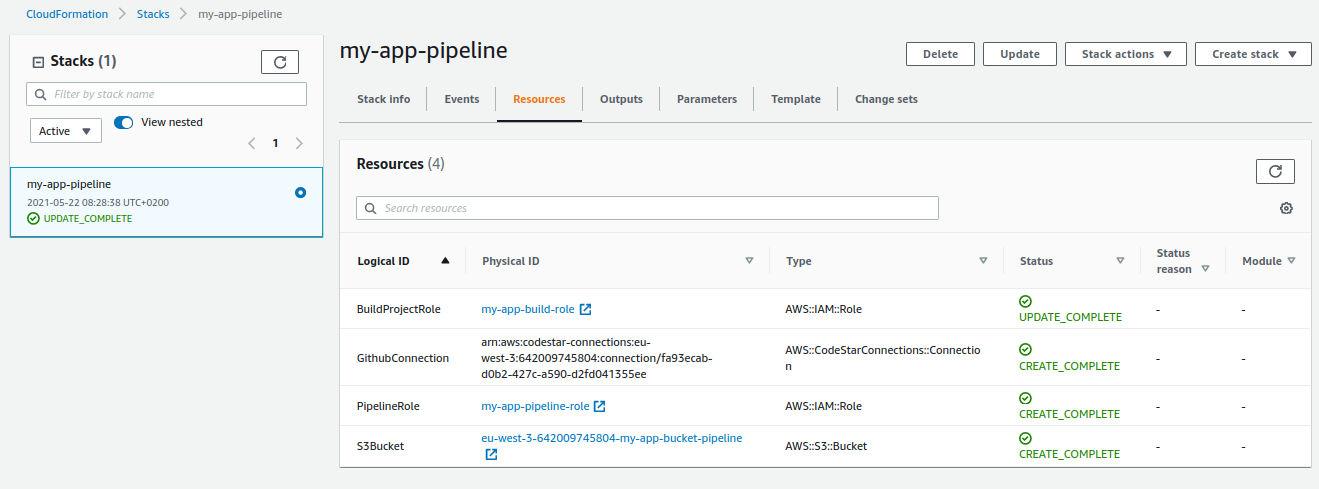Switch to the Template tab
Viewport: 1319px width, 489px height.
[795, 99]
